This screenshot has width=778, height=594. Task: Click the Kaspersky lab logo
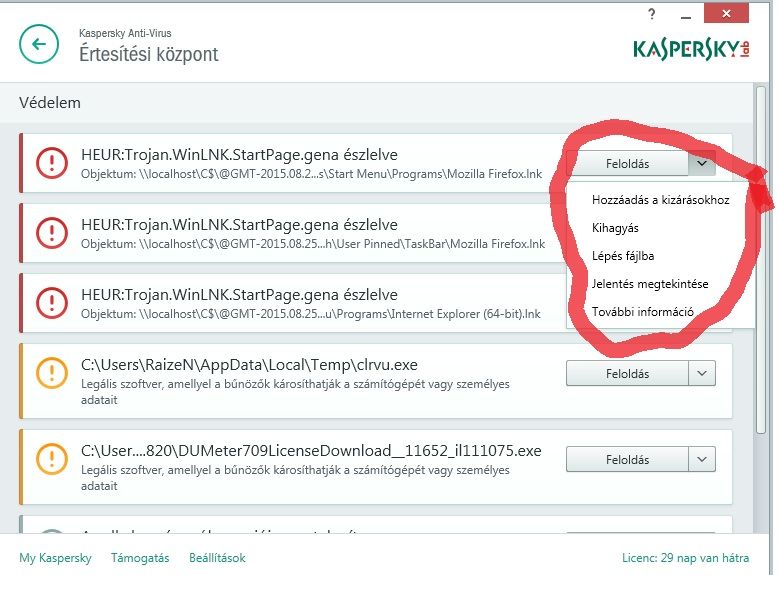pyautogui.click(x=691, y=50)
